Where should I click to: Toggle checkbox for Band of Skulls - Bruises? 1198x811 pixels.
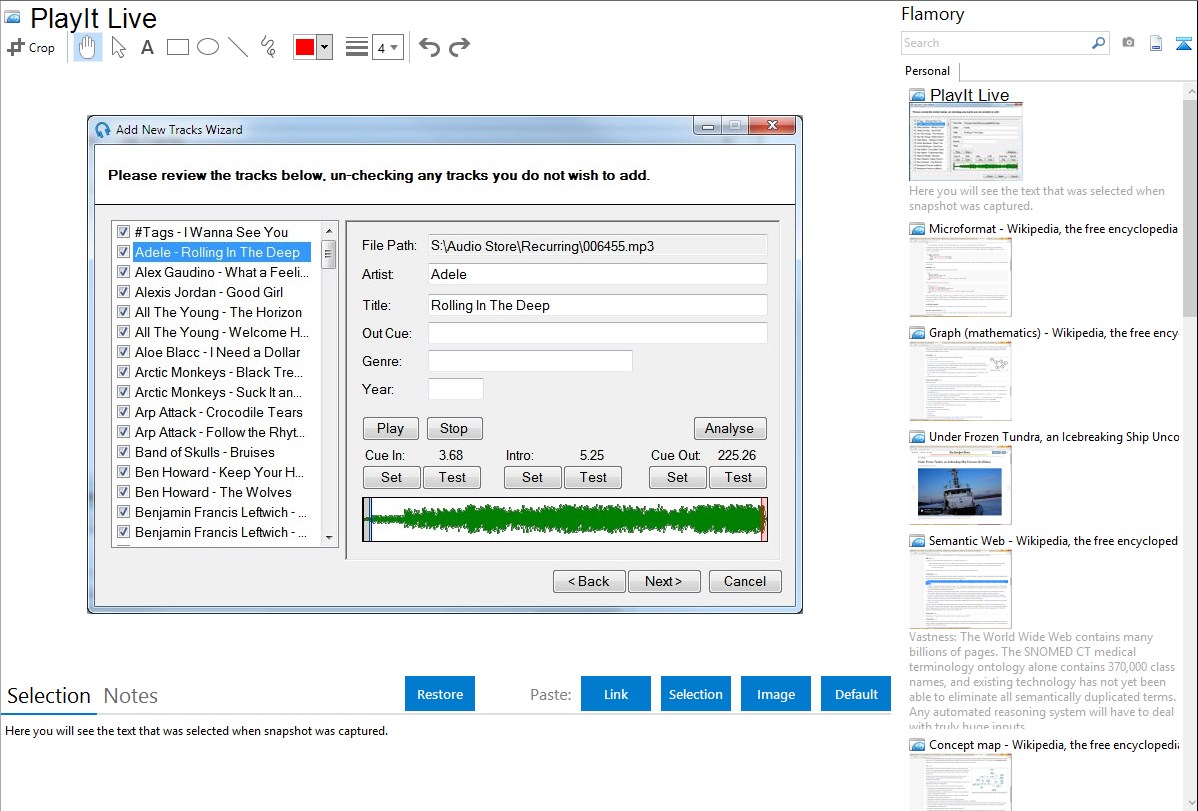pos(124,452)
